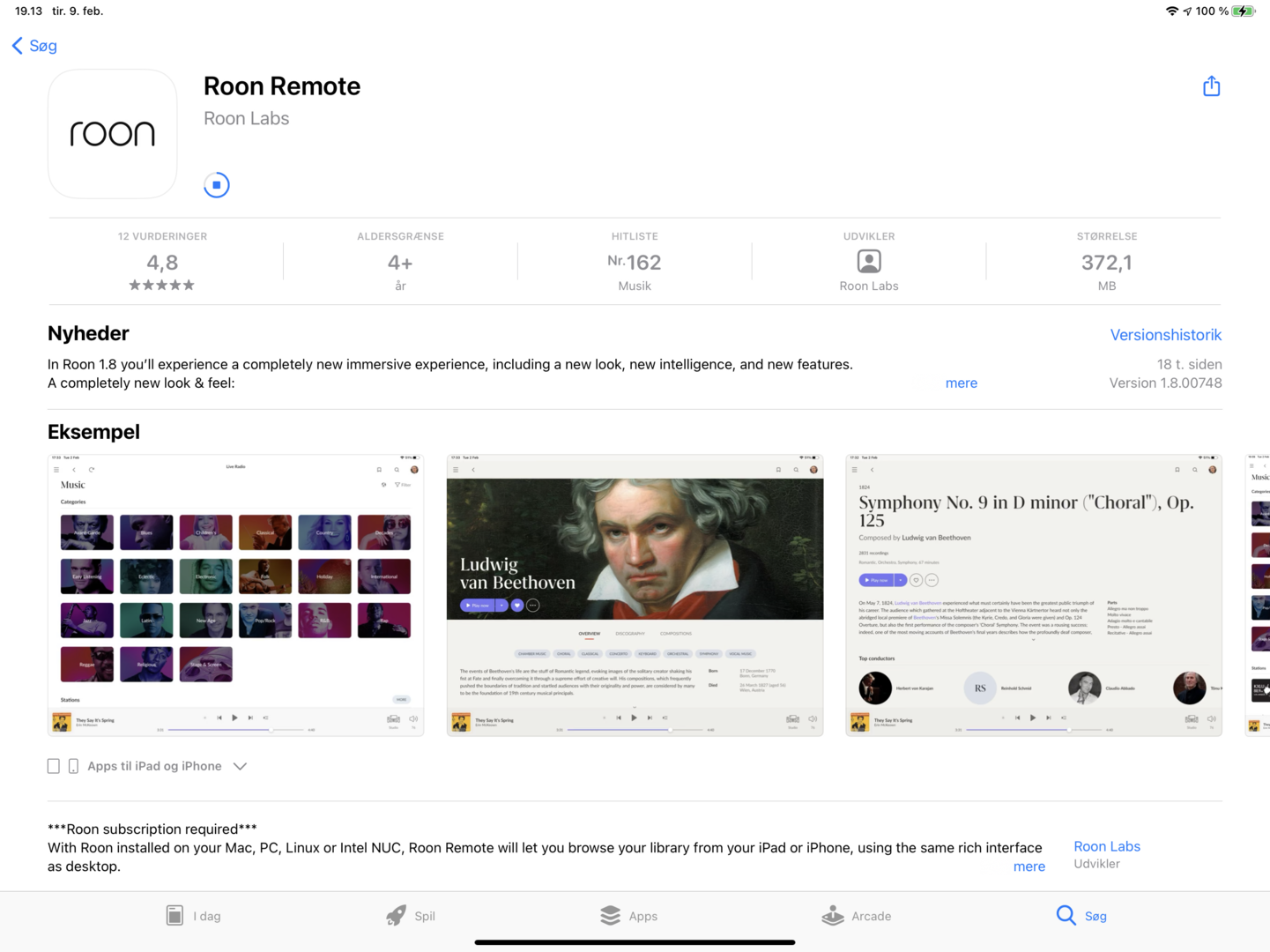Tap the Spil rocket icon
The image size is (1270, 952).
397,916
